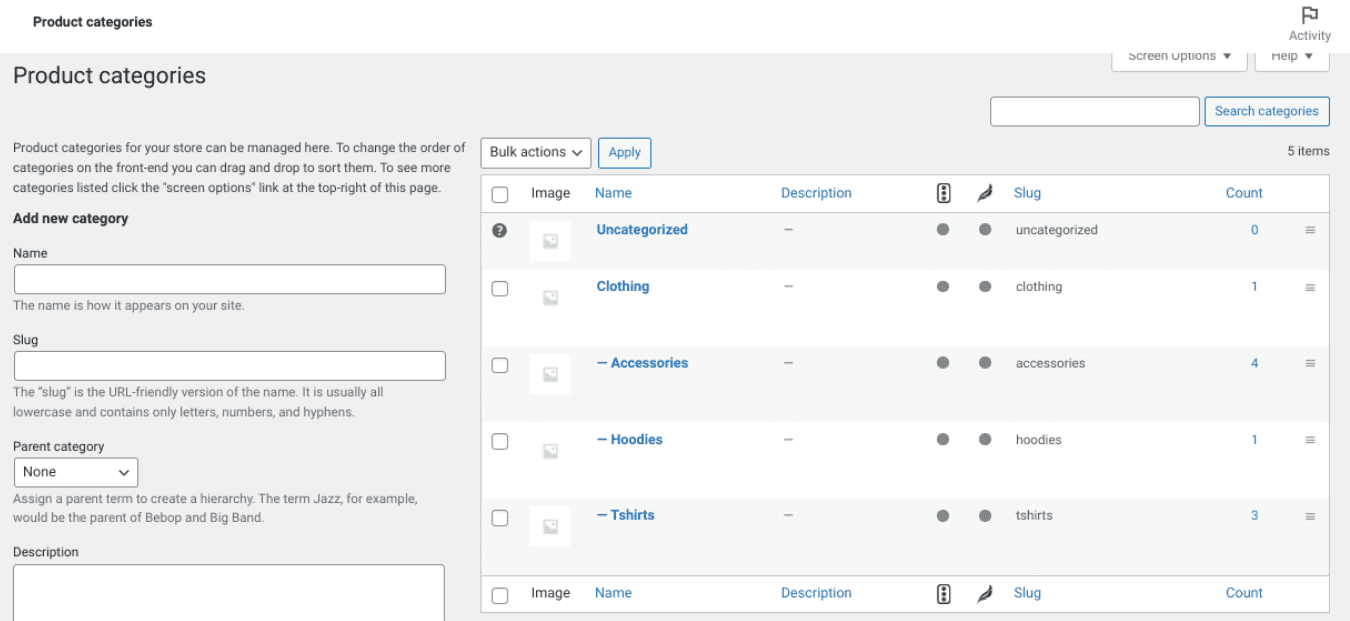Click the question mark icon beside Uncategorized
The width and height of the screenshot is (1350, 621).
click(500, 230)
